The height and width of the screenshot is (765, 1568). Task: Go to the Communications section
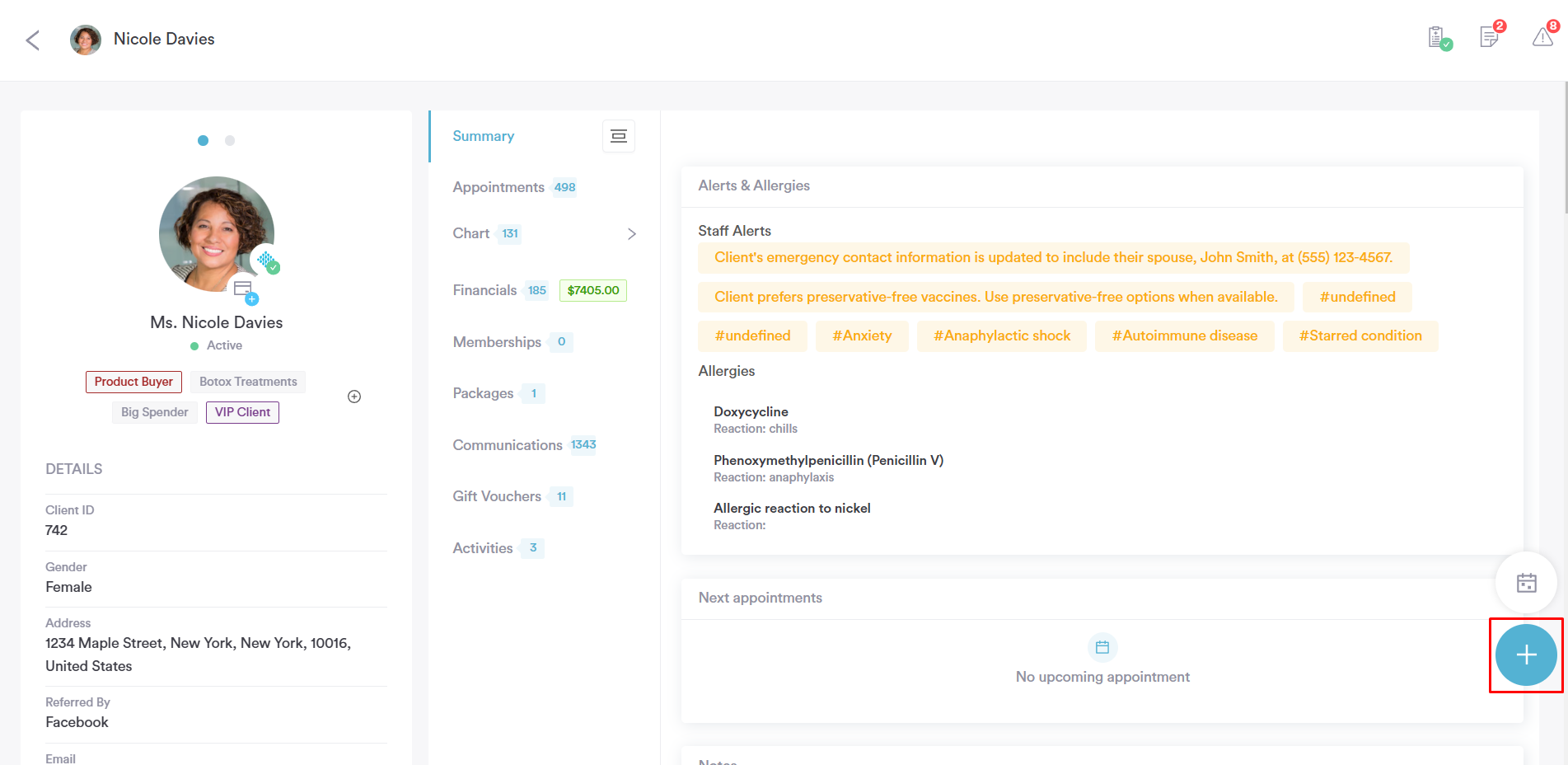(x=507, y=445)
